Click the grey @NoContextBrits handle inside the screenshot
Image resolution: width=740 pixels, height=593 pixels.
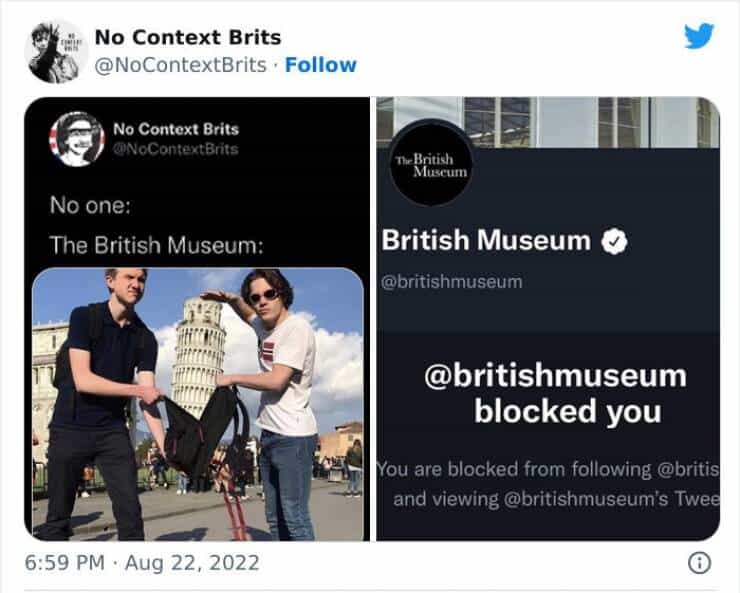(176, 149)
